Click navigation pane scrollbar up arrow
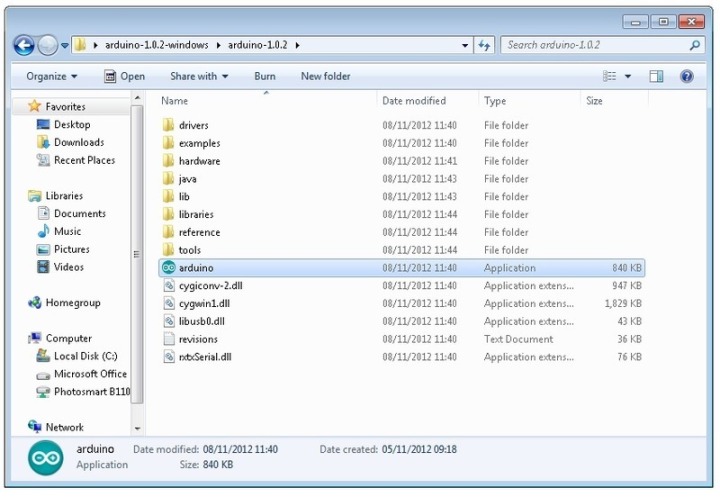Image resolution: width=720 pixels, height=497 pixels. tap(137, 98)
